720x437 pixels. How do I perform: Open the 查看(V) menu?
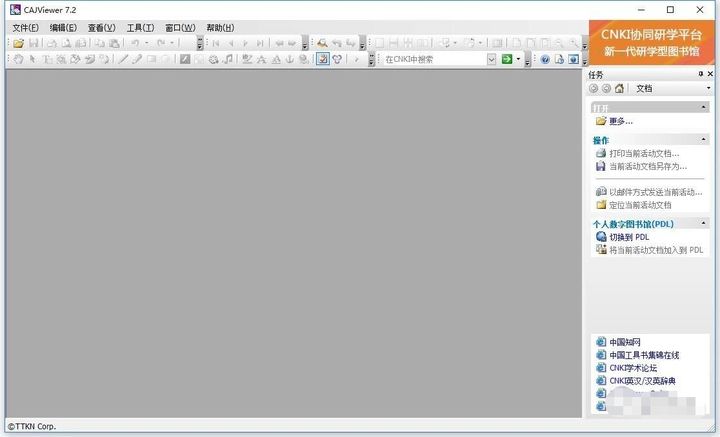101,28
